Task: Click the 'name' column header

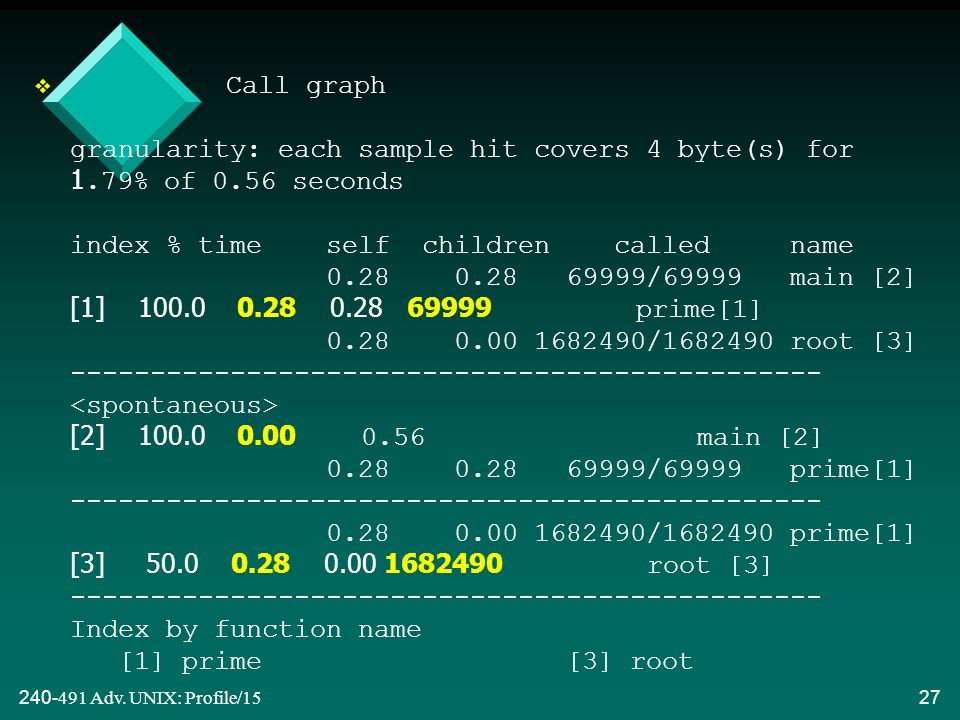Action: click(821, 246)
